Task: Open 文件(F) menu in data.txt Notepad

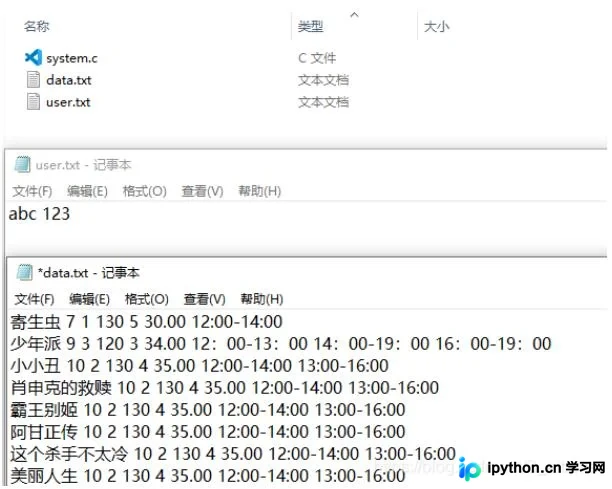Action: [34, 299]
